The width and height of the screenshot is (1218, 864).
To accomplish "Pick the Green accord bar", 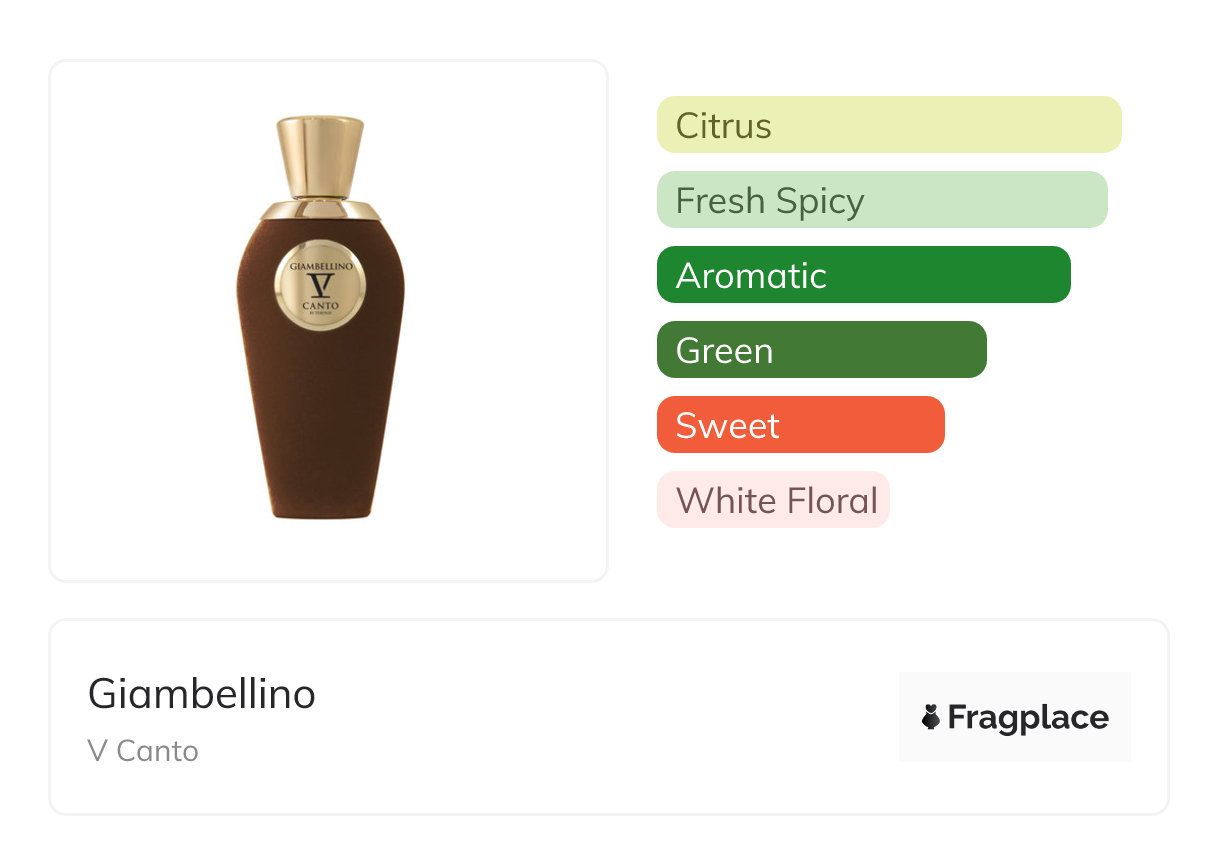I will point(821,350).
